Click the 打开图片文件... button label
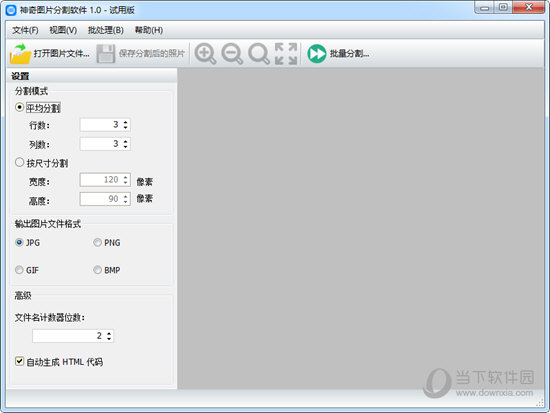 click(61, 54)
